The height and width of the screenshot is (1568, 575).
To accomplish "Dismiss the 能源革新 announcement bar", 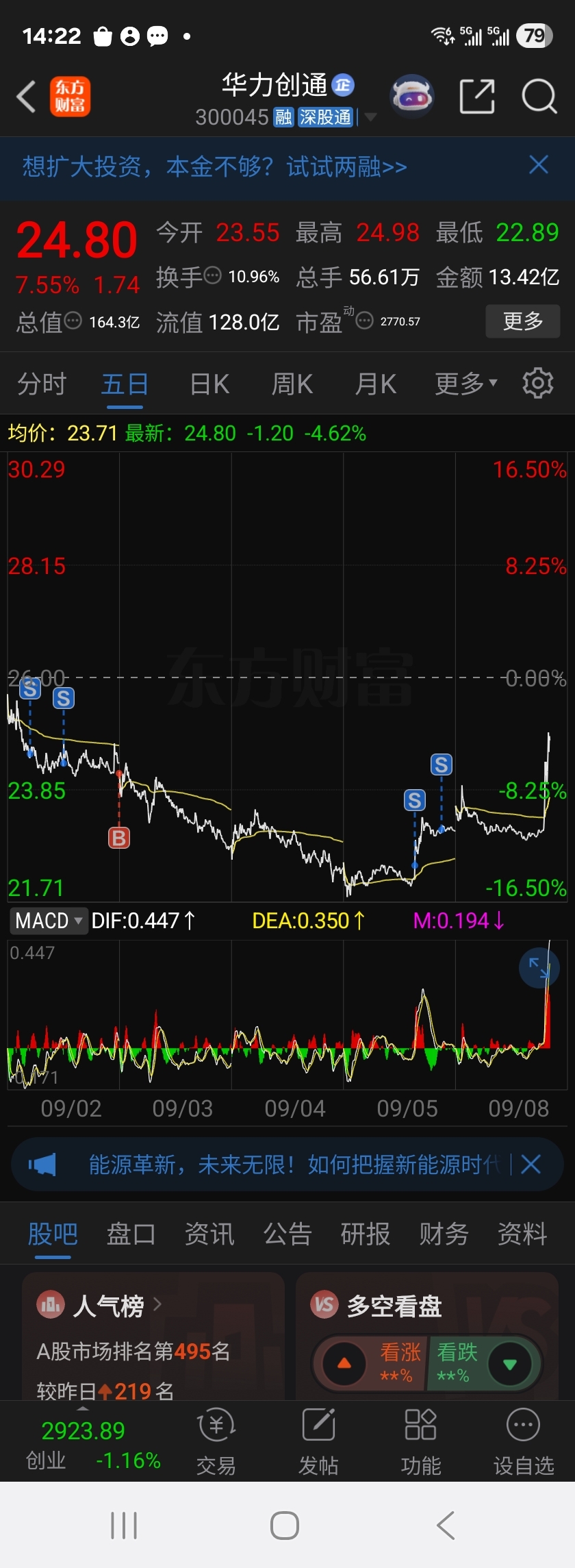I will click(531, 1164).
